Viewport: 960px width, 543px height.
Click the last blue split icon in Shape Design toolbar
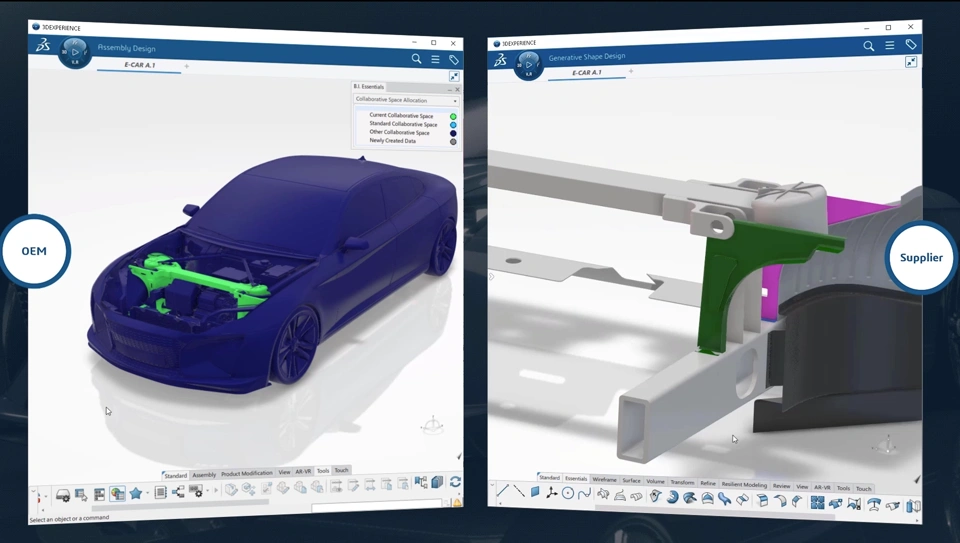[913, 506]
